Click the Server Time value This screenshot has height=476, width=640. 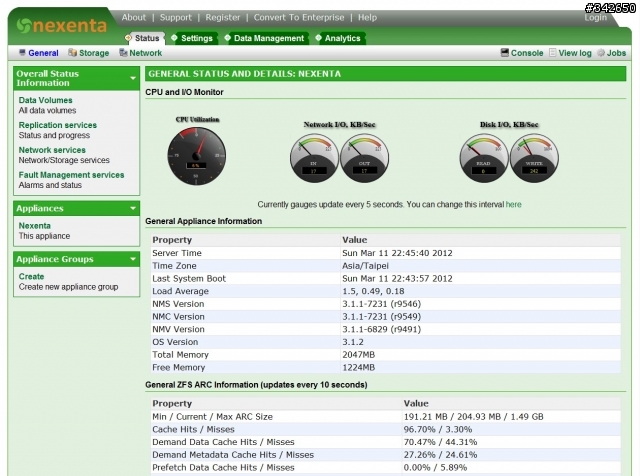[x=397, y=253]
